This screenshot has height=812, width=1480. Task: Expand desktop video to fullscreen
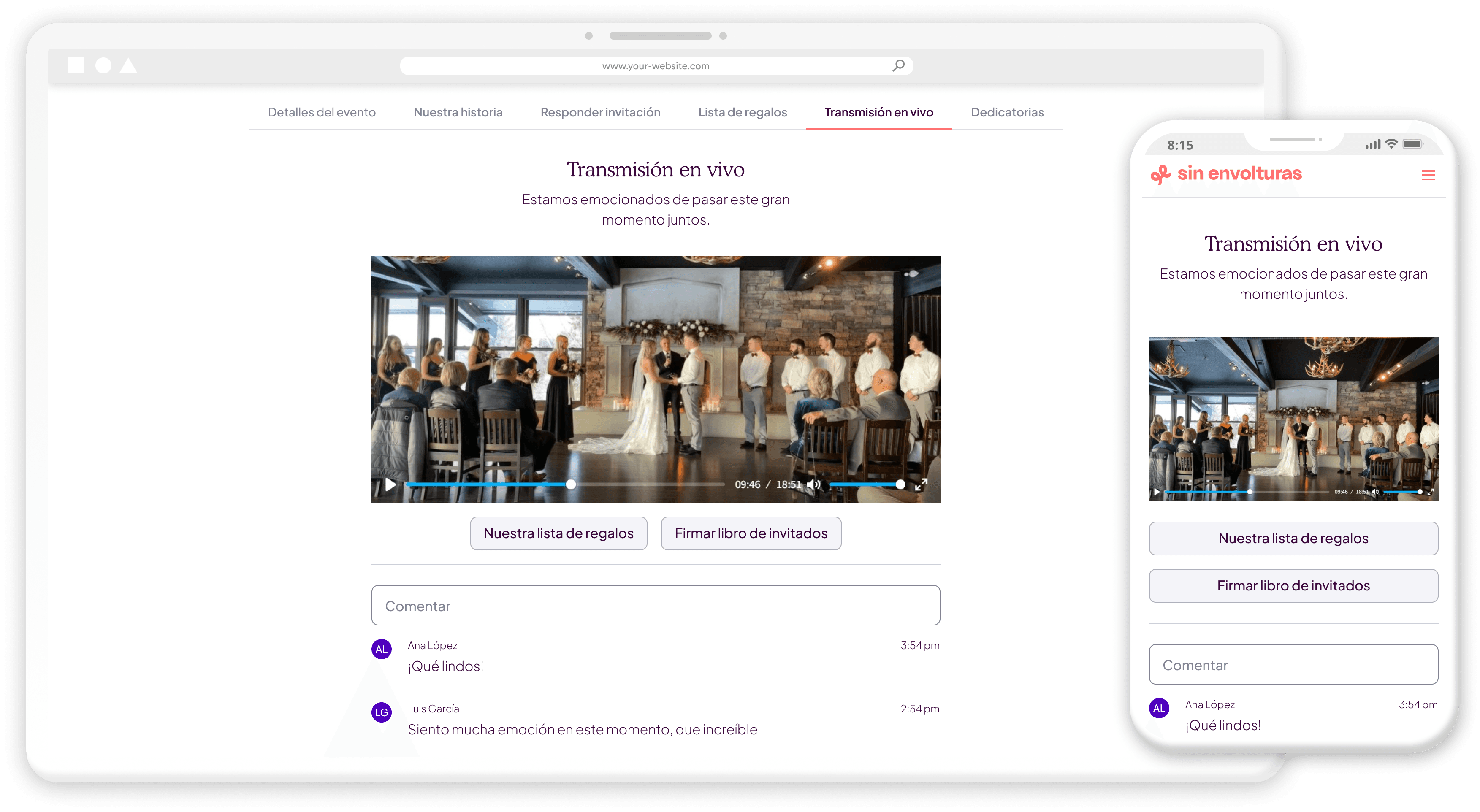[921, 484]
